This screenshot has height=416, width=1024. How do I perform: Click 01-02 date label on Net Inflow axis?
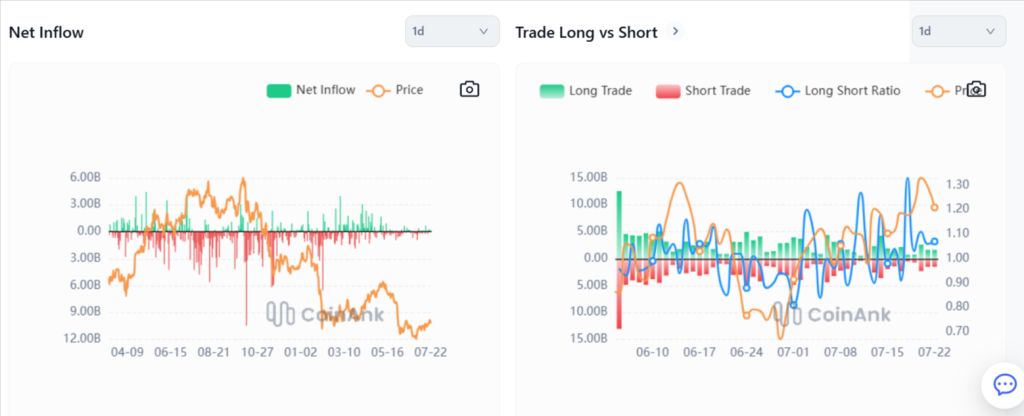pyautogui.click(x=300, y=352)
